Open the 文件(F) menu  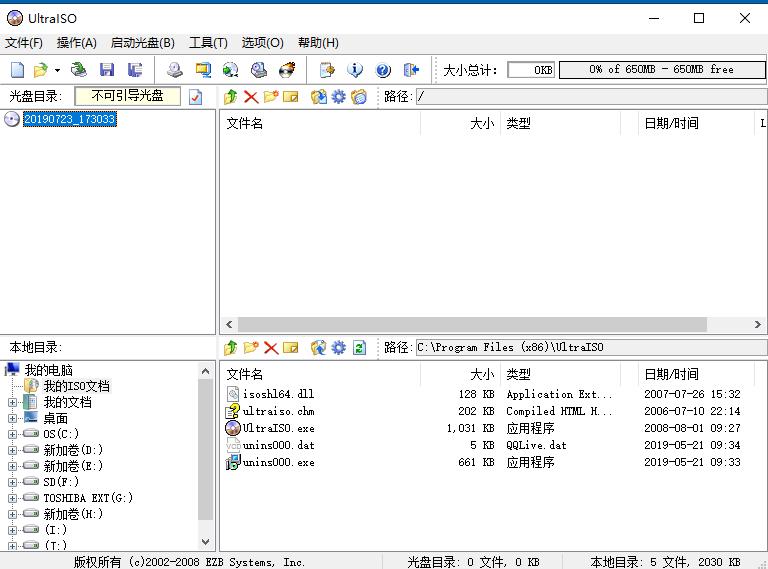pyautogui.click(x=24, y=43)
